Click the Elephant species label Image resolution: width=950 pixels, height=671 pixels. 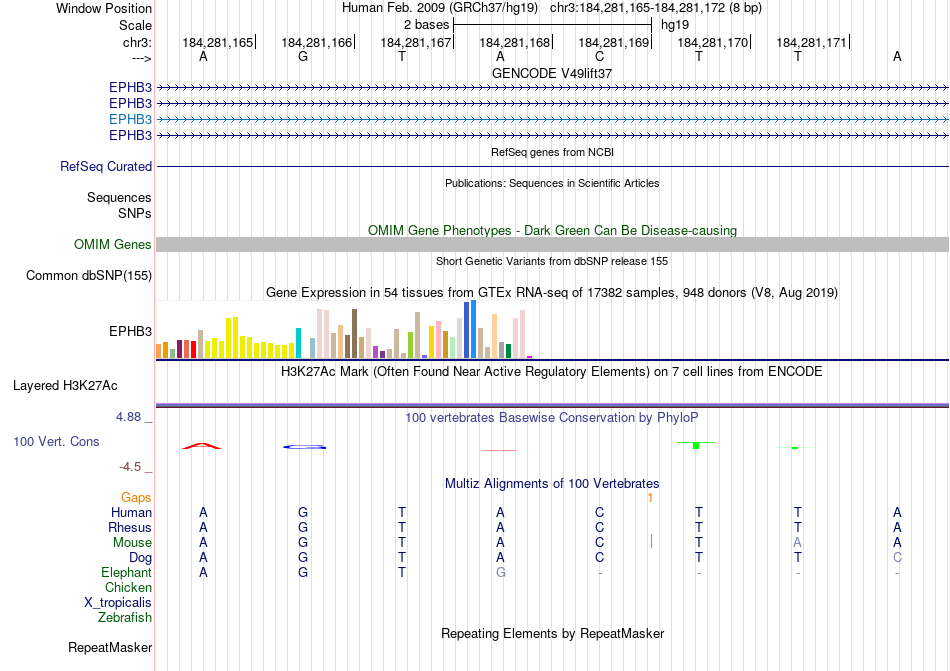[x=127, y=572]
